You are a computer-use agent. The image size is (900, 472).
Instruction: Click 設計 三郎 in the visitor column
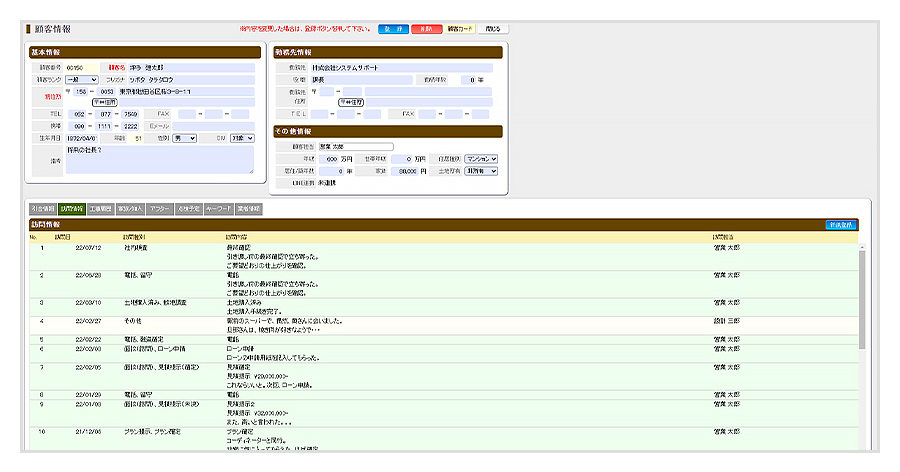(x=727, y=321)
